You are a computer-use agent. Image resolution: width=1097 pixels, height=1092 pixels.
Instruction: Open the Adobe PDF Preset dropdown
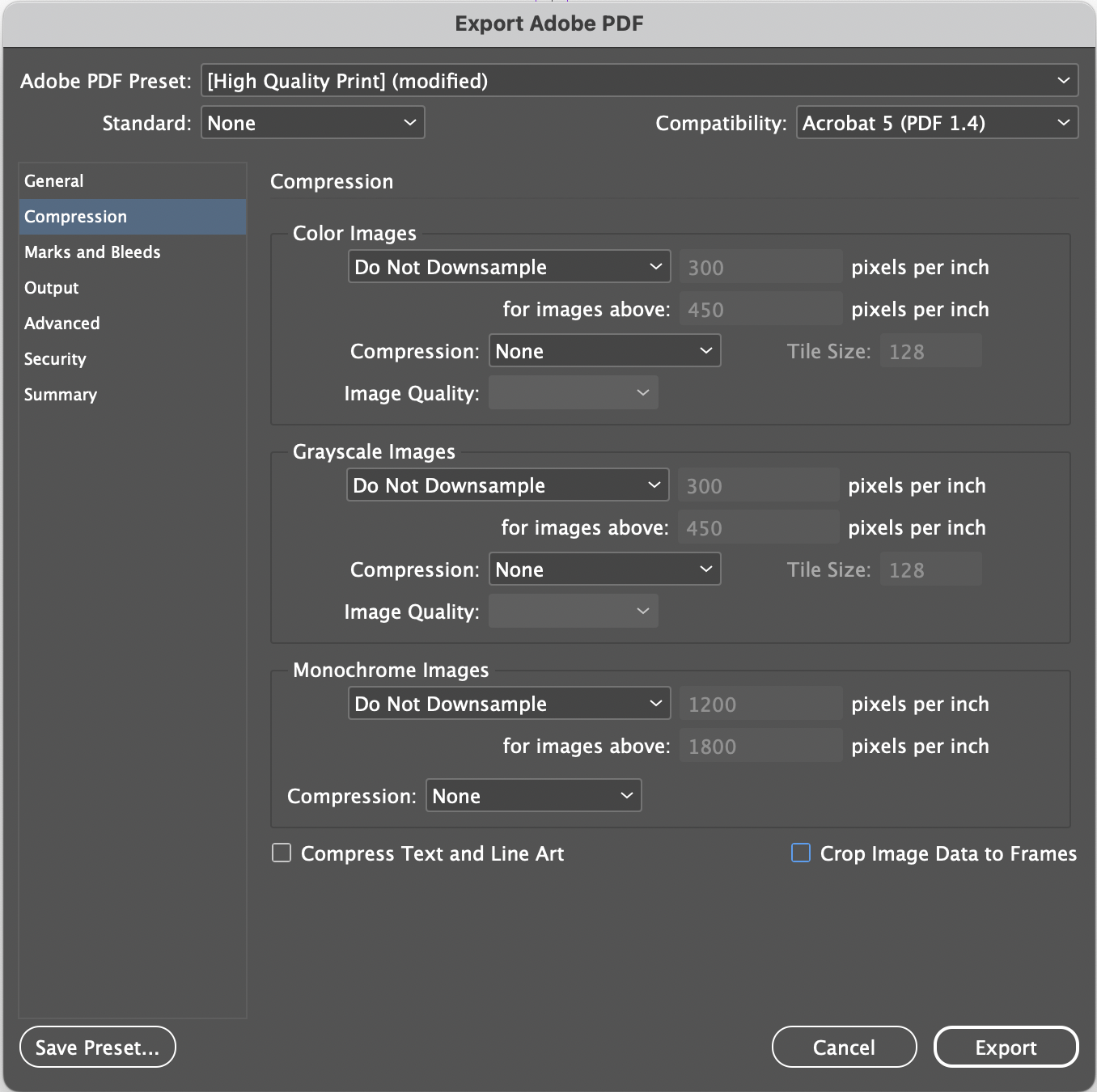(x=639, y=81)
